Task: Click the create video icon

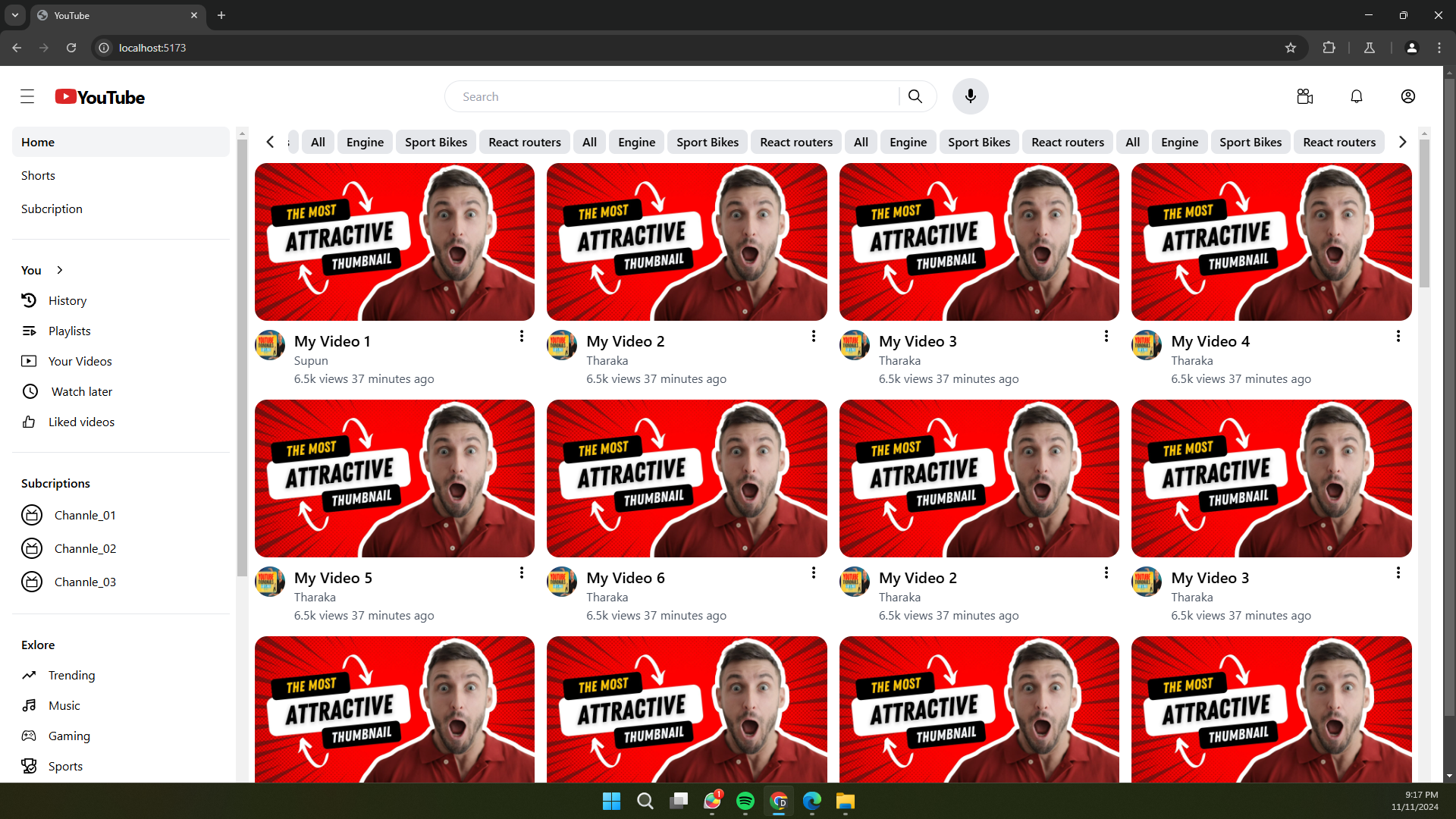Action: coord(1304,96)
